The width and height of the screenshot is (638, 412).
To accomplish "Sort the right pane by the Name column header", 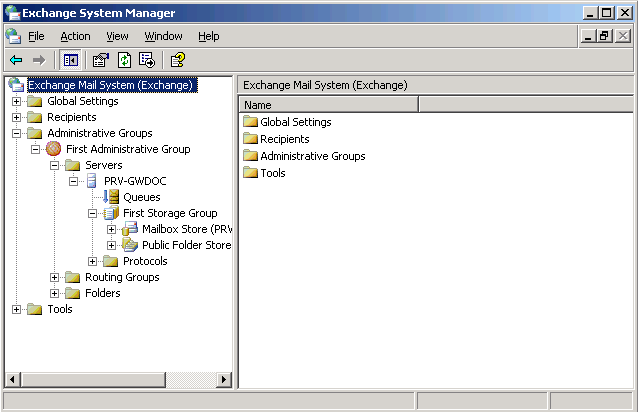I will click(328, 105).
